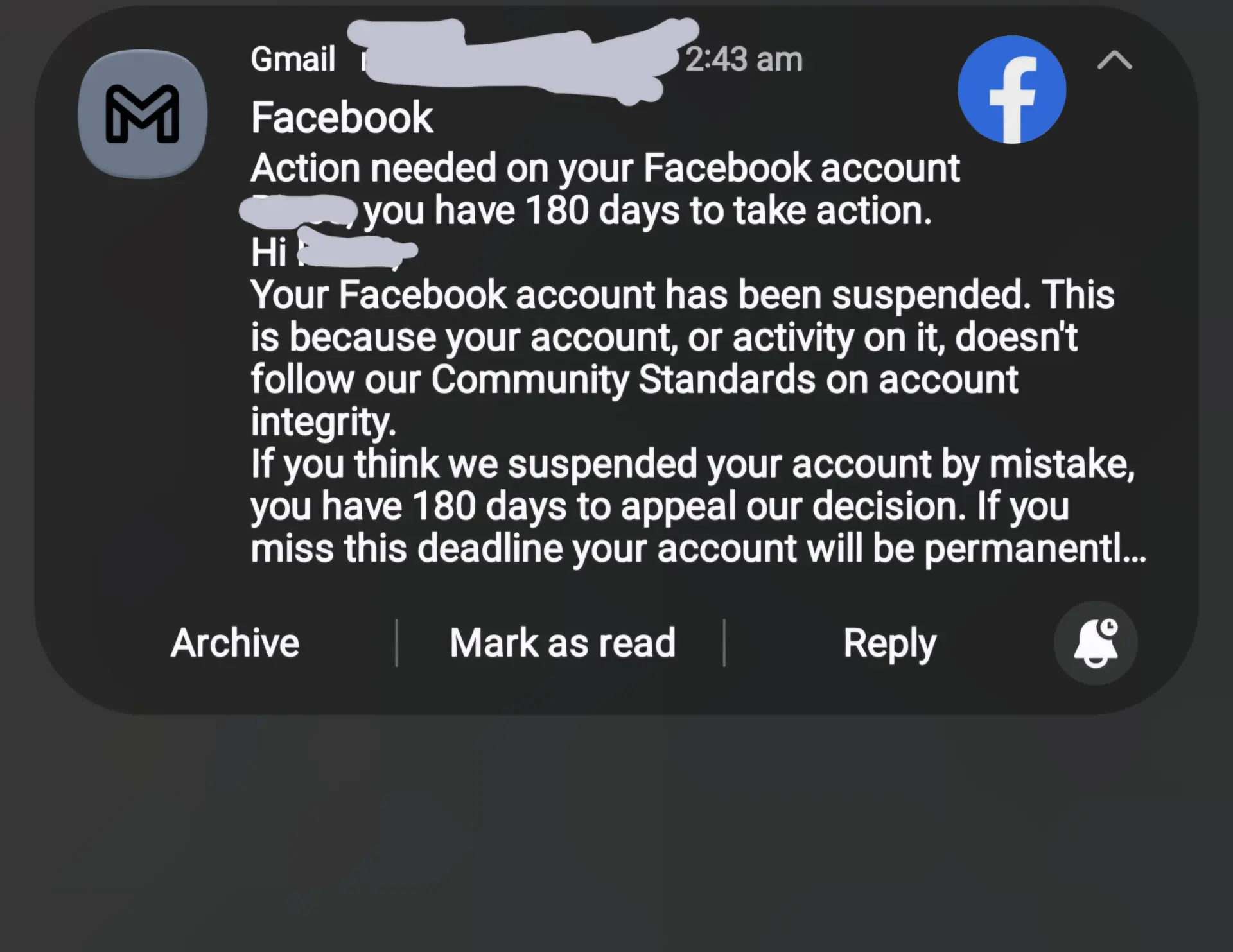Tap the 2:43 am timestamp
This screenshot has height=952, width=1233.
point(744,60)
